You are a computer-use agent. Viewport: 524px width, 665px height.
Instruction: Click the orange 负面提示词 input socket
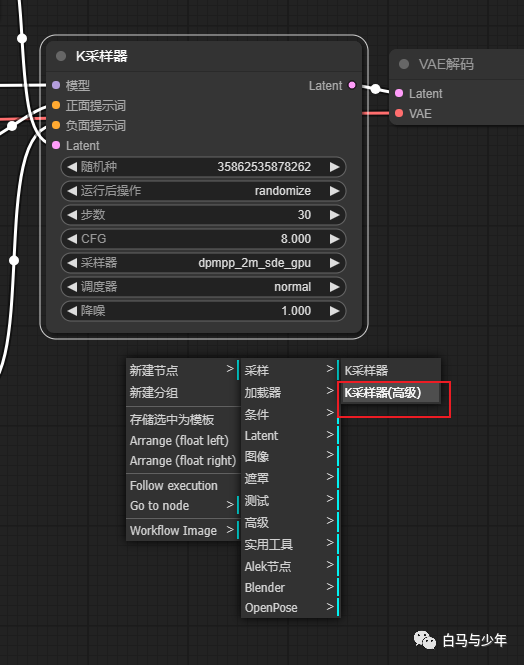[x=56, y=125]
